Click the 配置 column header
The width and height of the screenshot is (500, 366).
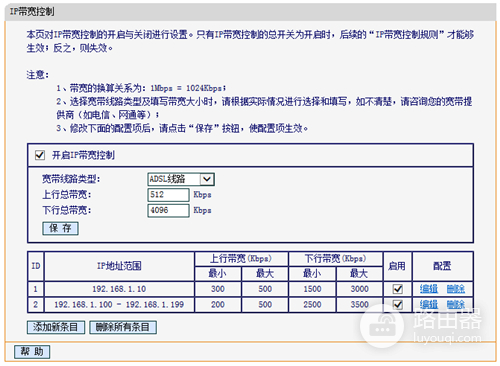click(442, 266)
